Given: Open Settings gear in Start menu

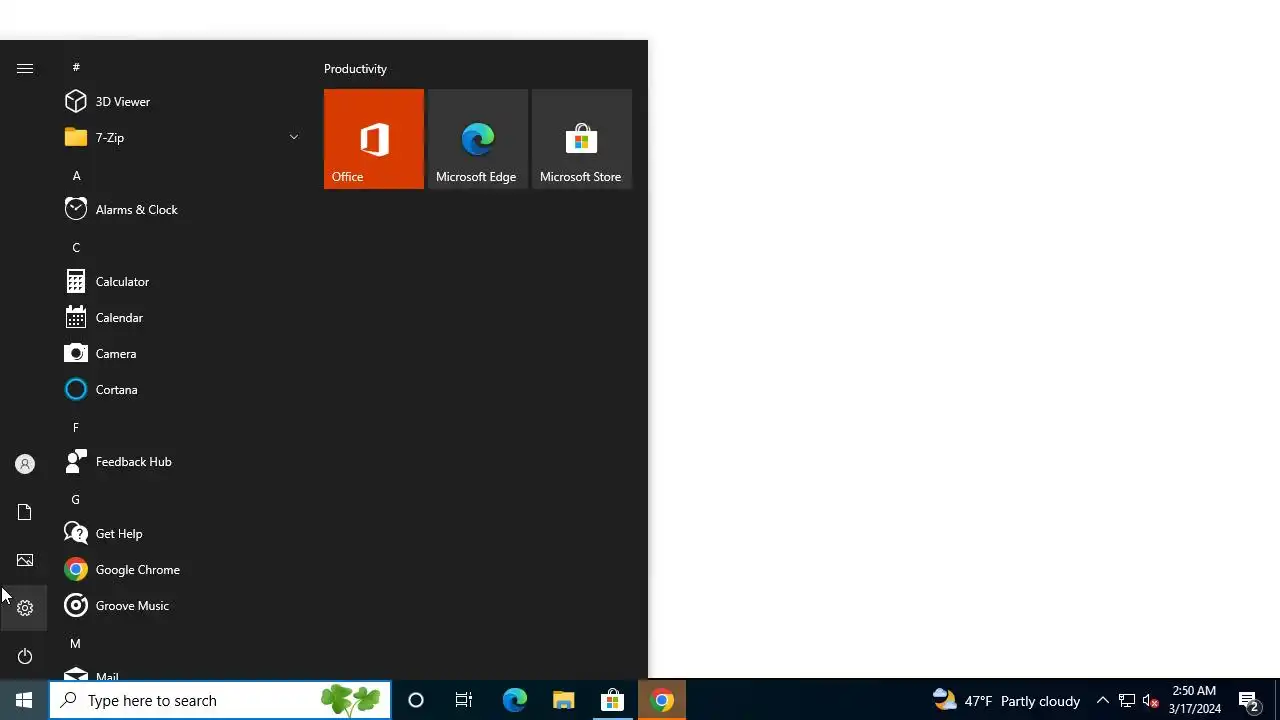Looking at the screenshot, I should tap(25, 608).
